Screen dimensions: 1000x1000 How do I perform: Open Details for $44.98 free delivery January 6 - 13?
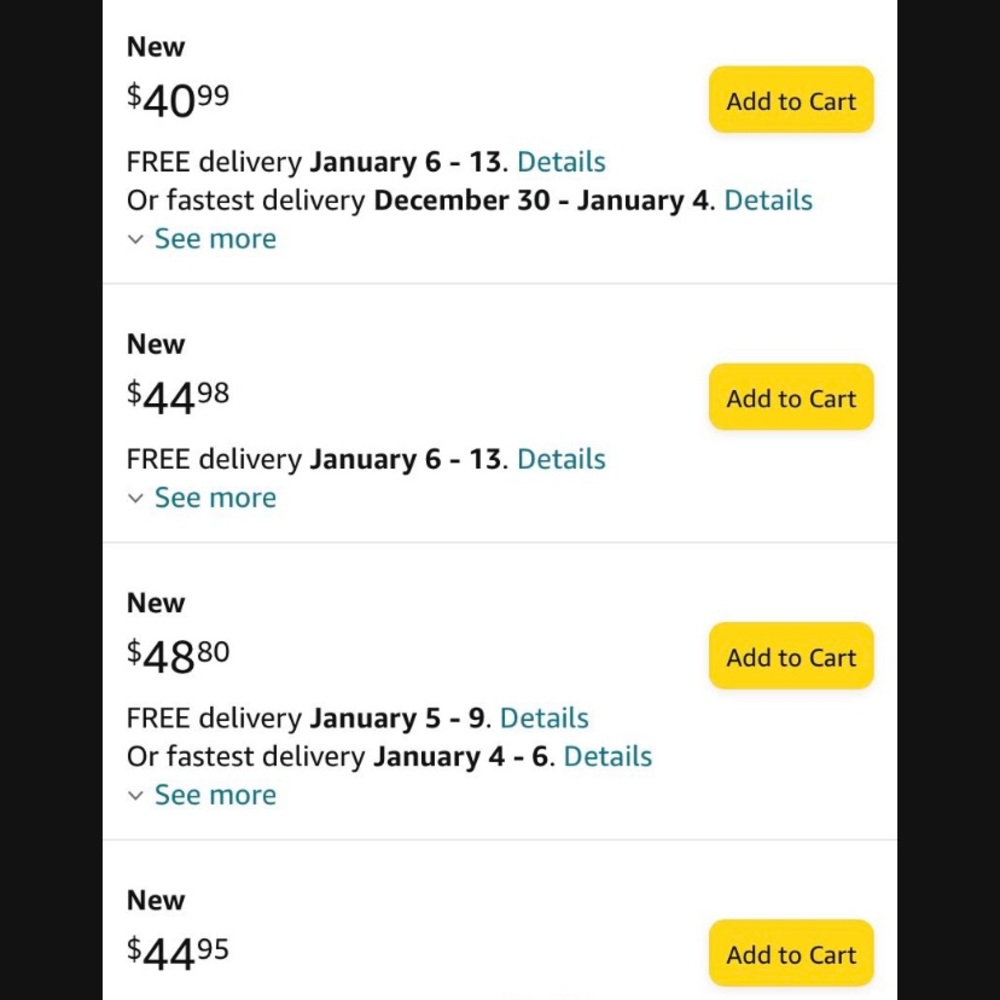pyautogui.click(x=561, y=459)
